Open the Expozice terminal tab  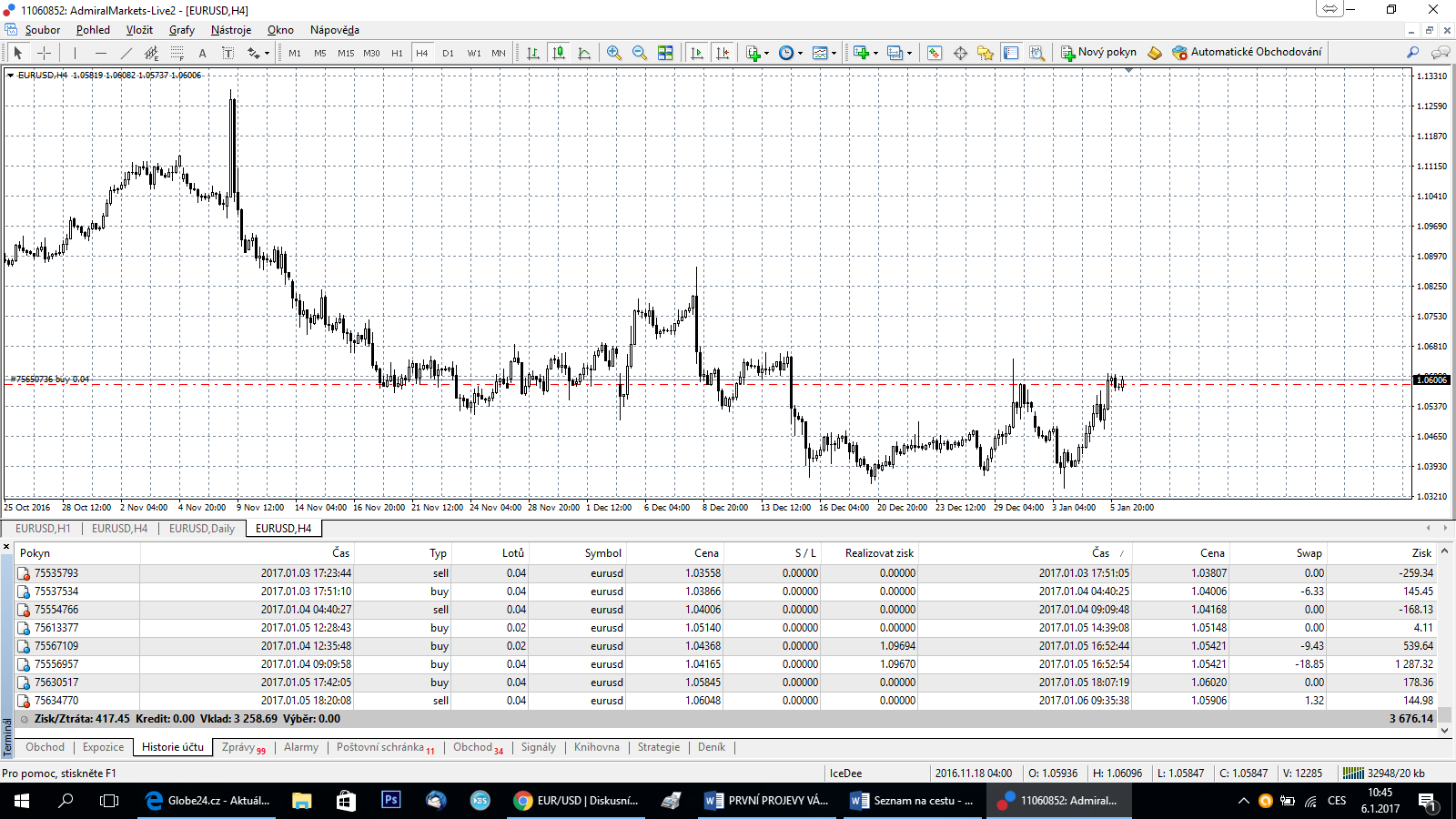pos(103,747)
